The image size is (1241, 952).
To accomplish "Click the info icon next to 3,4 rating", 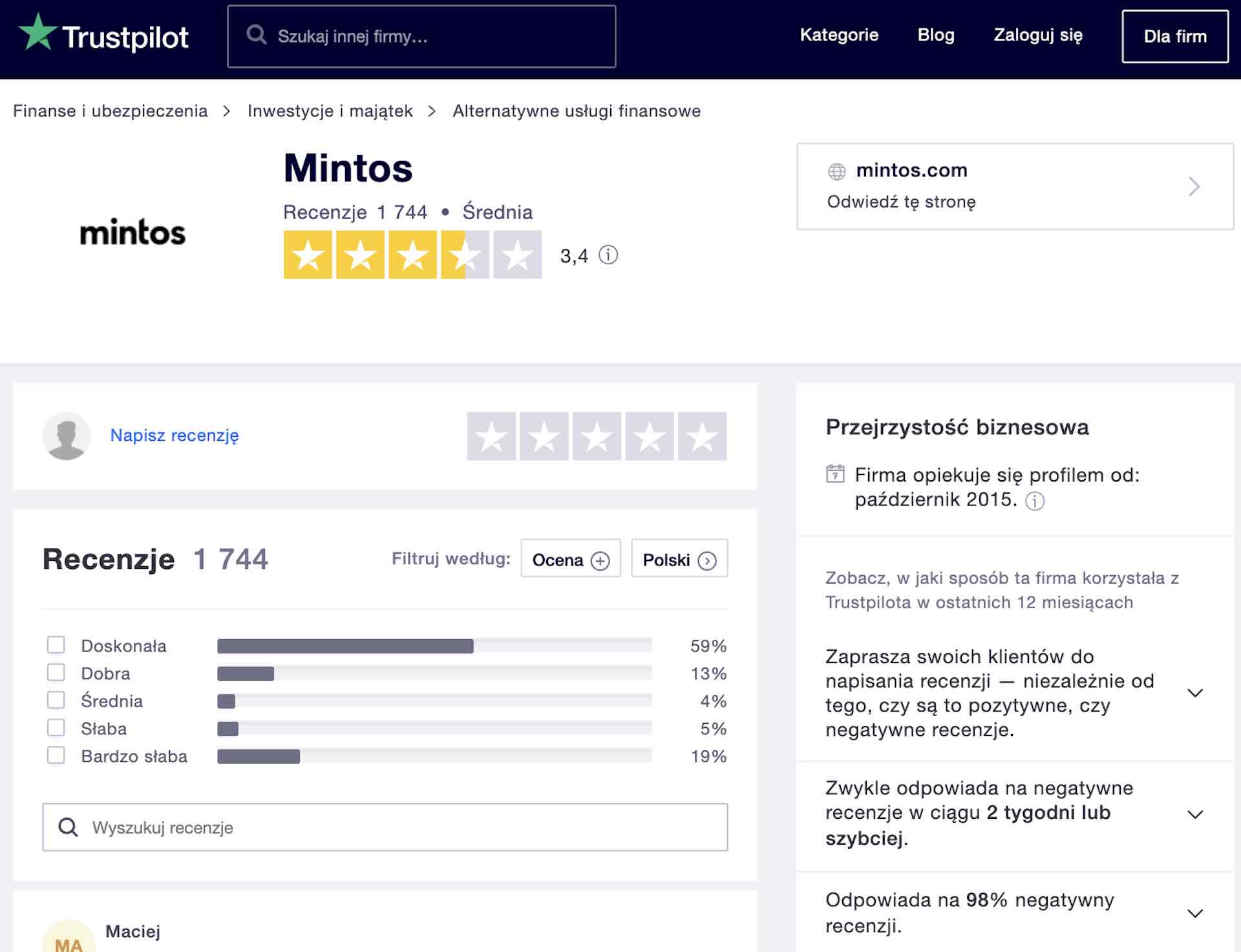I will [x=608, y=255].
